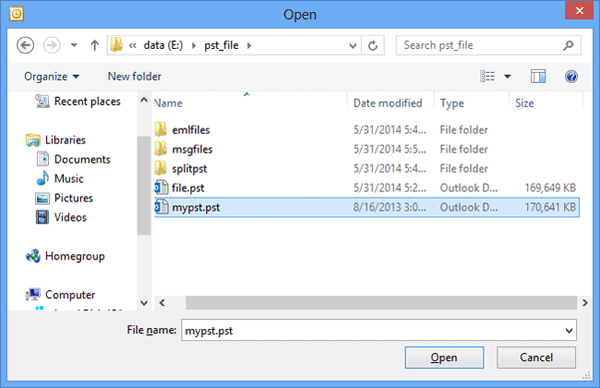Sort by Date modified column header
The height and width of the screenshot is (388, 600).
click(388, 103)
